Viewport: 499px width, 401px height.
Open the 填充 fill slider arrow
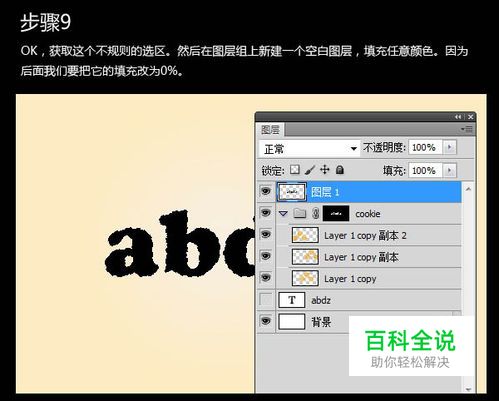pyautogui.click(x=450, y=171)
